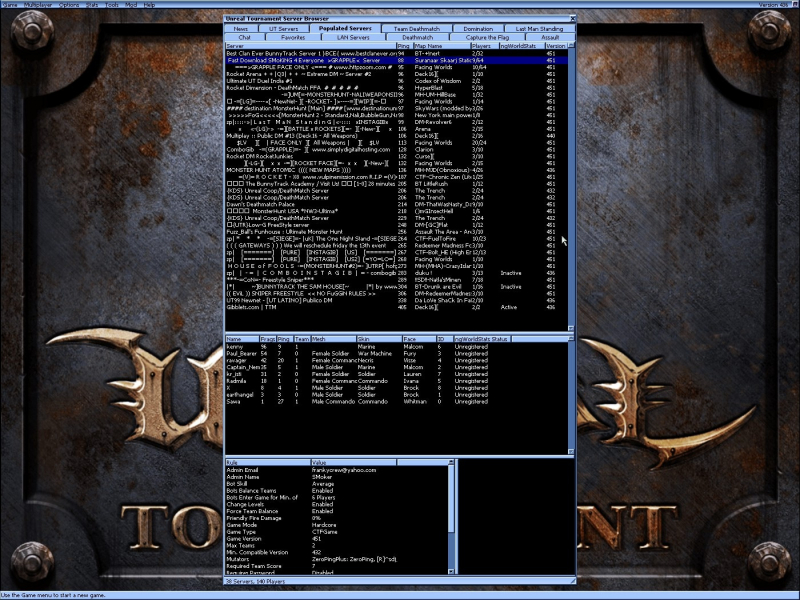Open the Mod menu
The image size is (800, 600).
click(x=131, y=5)
